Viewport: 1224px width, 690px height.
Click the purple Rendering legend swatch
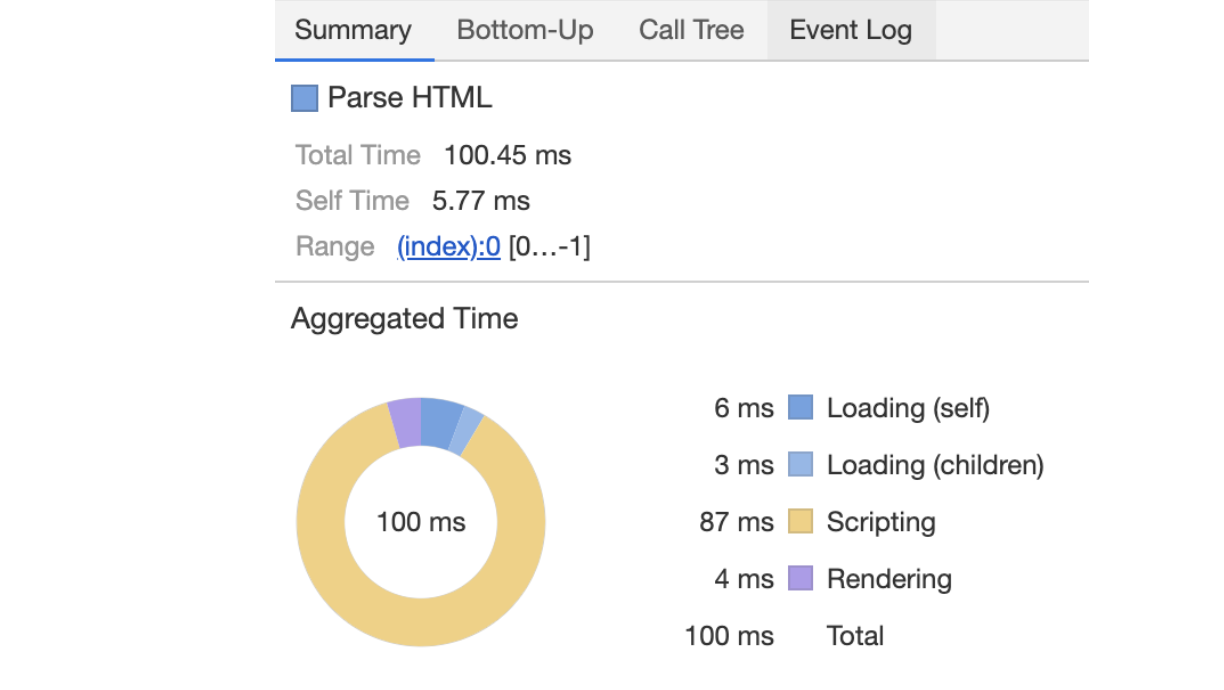click(800, 579)
